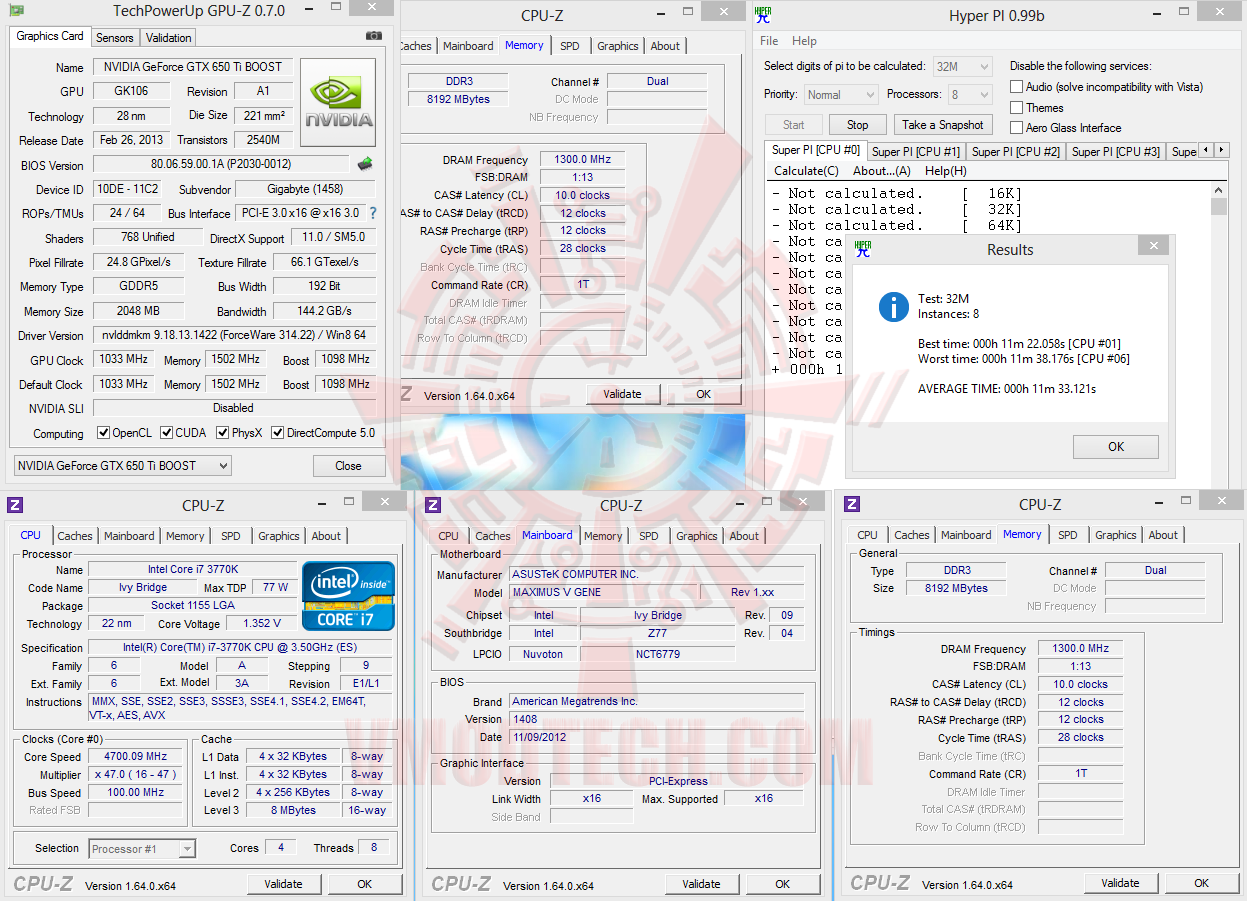Viewport: 1247px width, 901px height.
Task: Click OK in the Results dialog
Action: (x=1116, y=447)
